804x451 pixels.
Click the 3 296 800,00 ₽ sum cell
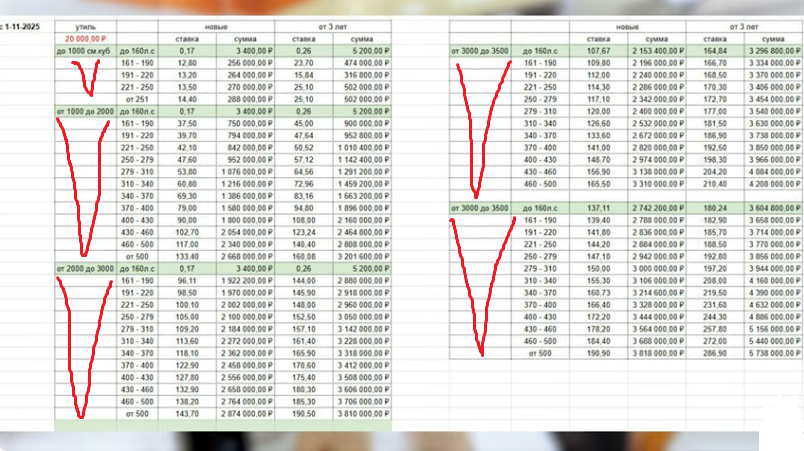[x=773, y=51]
